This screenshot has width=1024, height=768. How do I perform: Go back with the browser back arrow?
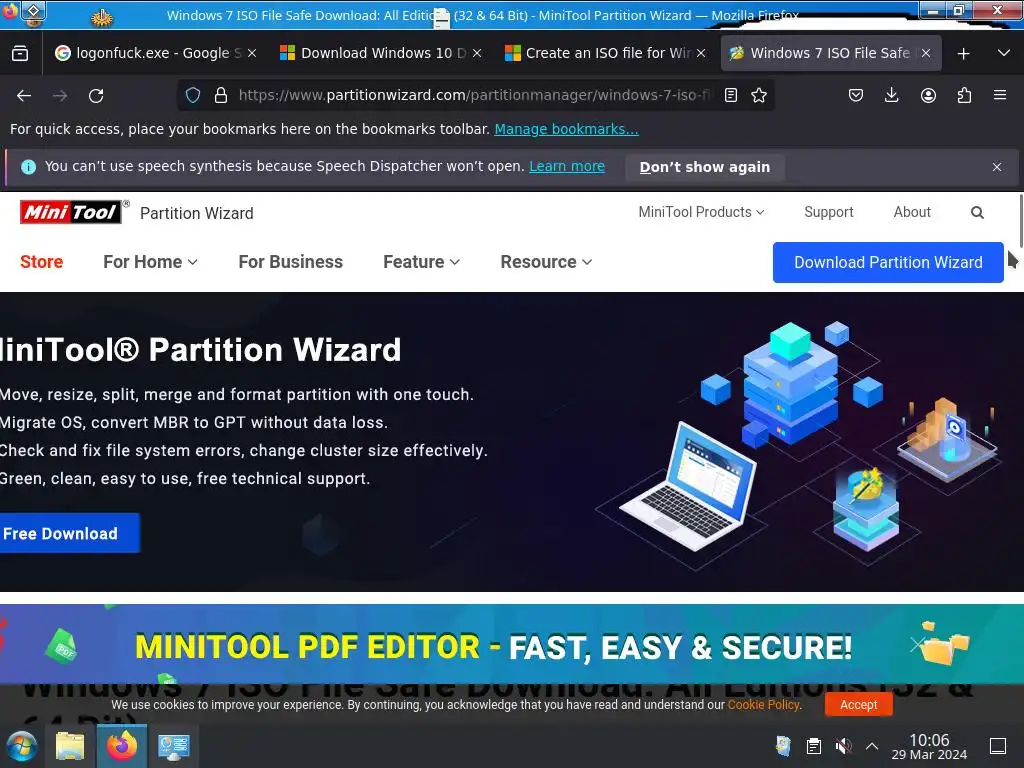point(24,96)
